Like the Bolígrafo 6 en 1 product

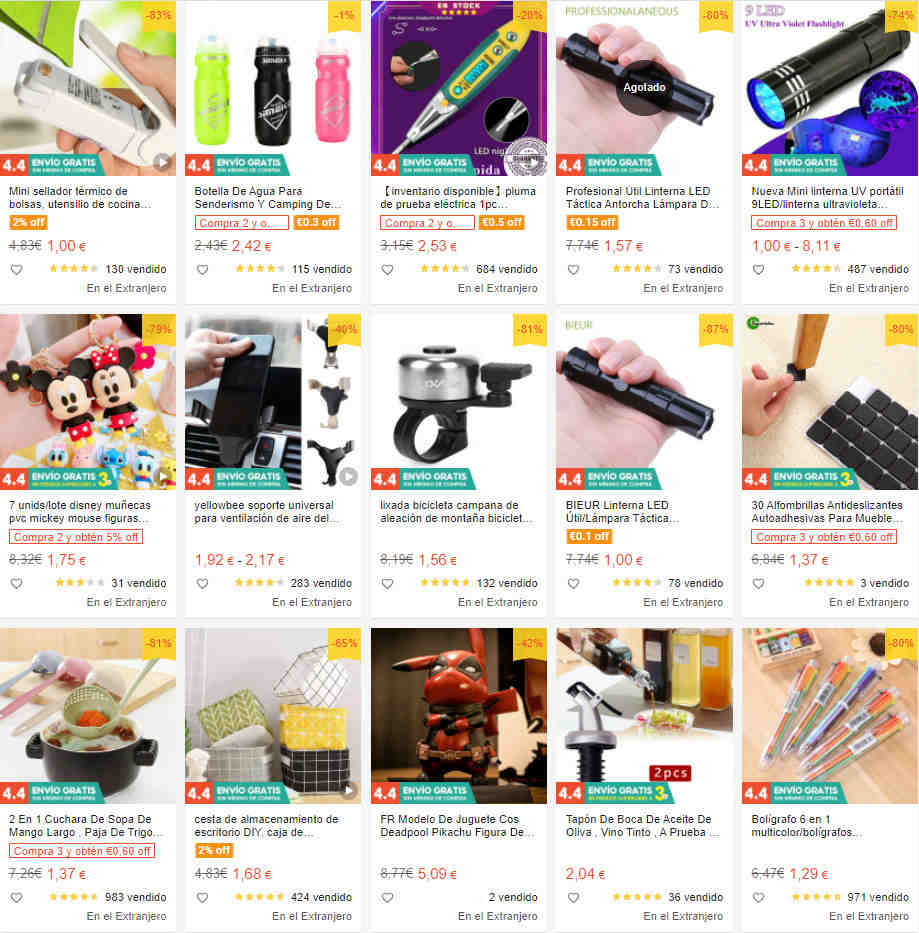click(758, 897)
